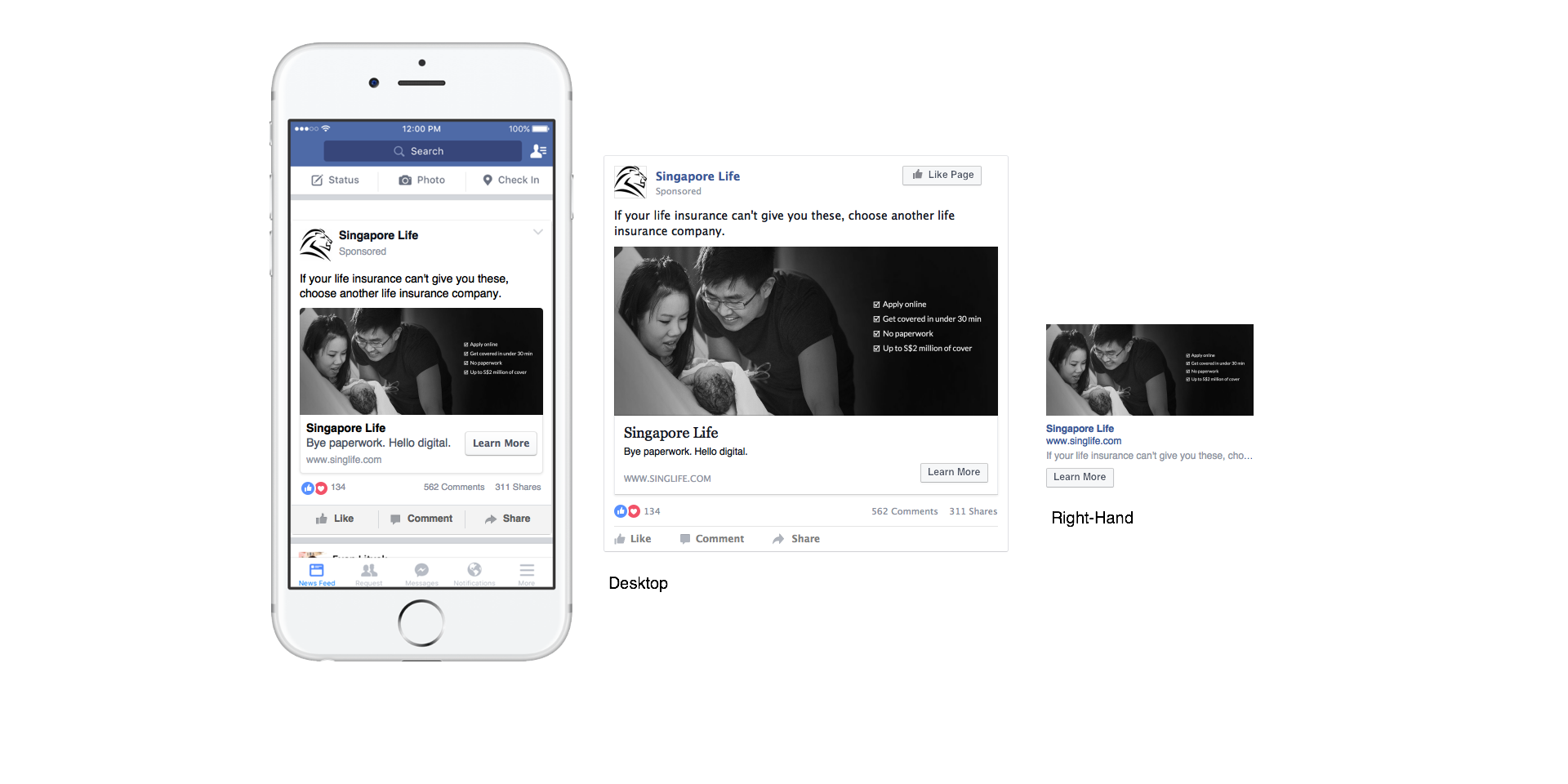
Task: Click the truncated description in the Right-Hand ad
Action: click(1149, 456)
